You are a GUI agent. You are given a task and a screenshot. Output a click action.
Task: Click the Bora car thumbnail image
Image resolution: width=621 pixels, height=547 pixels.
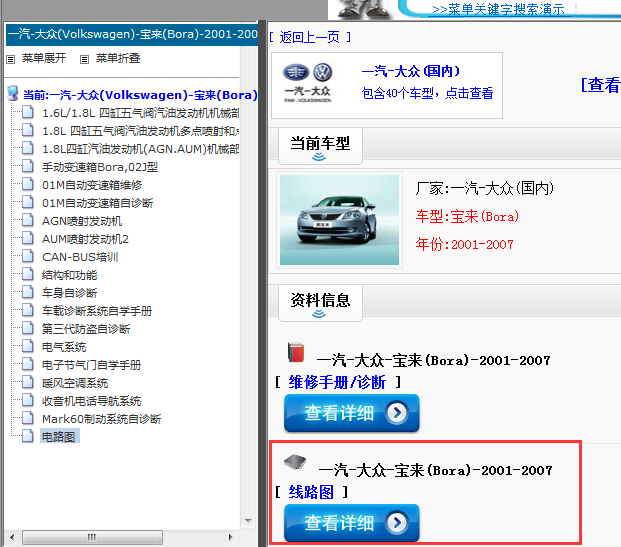click(339, 220)
